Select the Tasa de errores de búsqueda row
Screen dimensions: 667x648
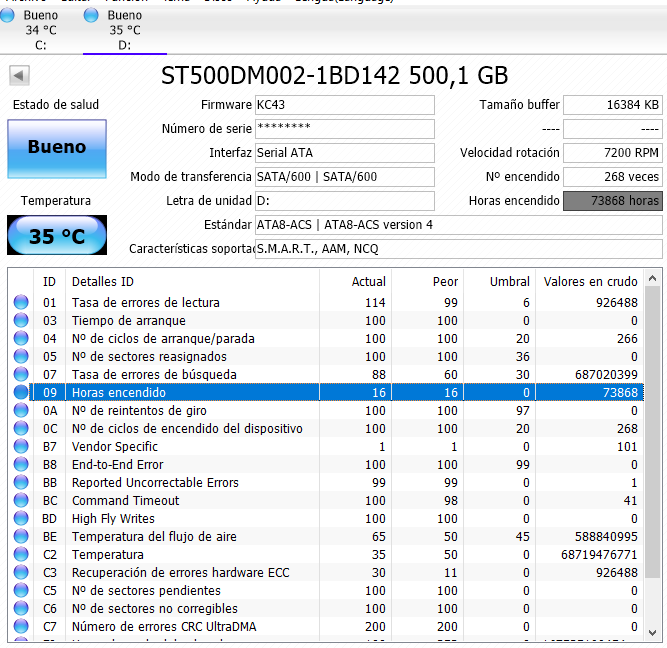point(154,375)
